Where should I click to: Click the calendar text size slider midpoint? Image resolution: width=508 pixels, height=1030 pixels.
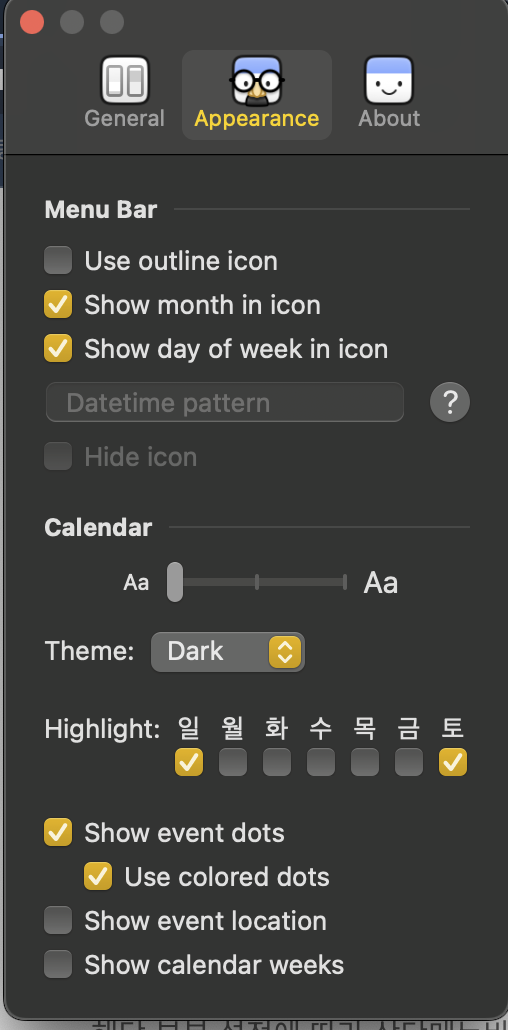pos(256,582)
